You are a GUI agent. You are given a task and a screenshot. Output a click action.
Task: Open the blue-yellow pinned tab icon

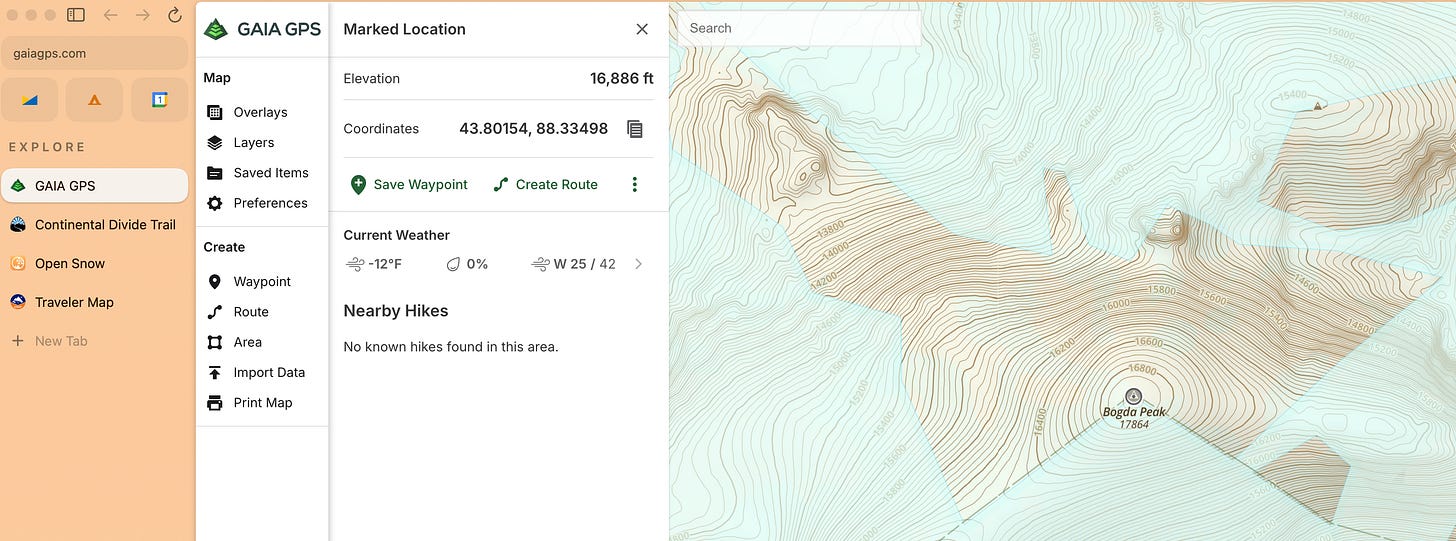[30, 99]
